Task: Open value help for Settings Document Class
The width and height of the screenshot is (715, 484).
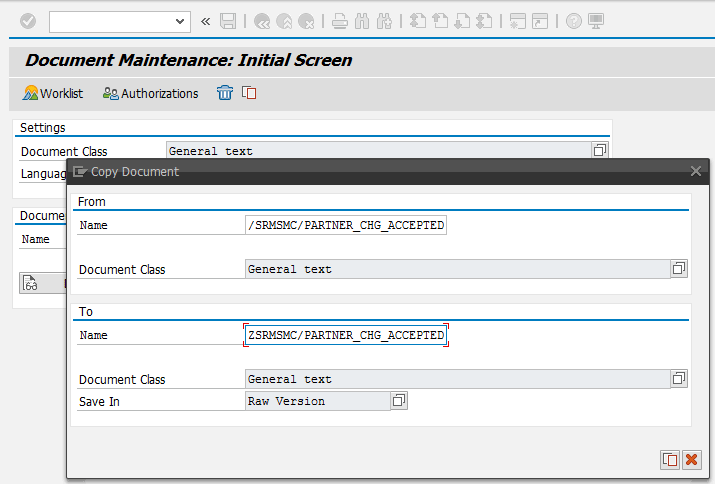Action: click(x=600, y=151)
